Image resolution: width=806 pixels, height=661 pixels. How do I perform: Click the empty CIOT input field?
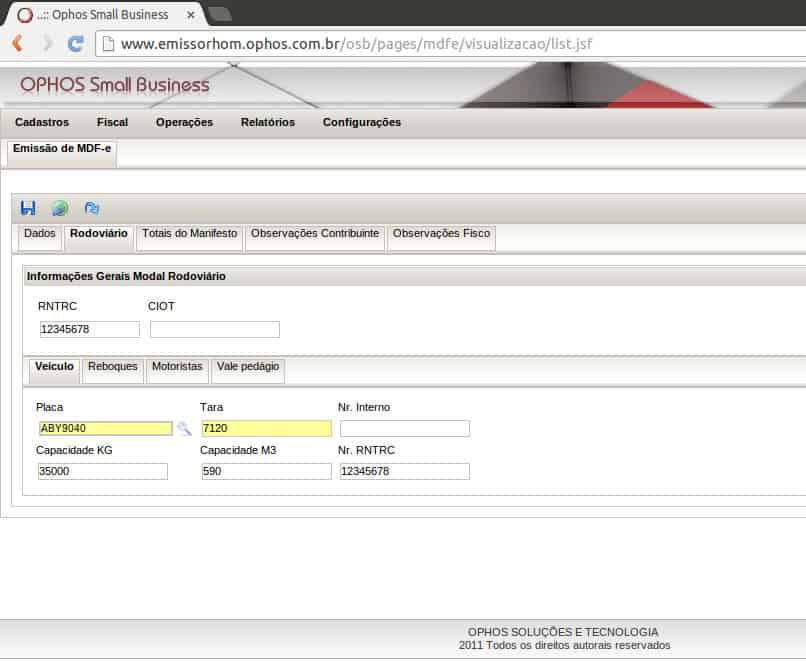(215, 329)
